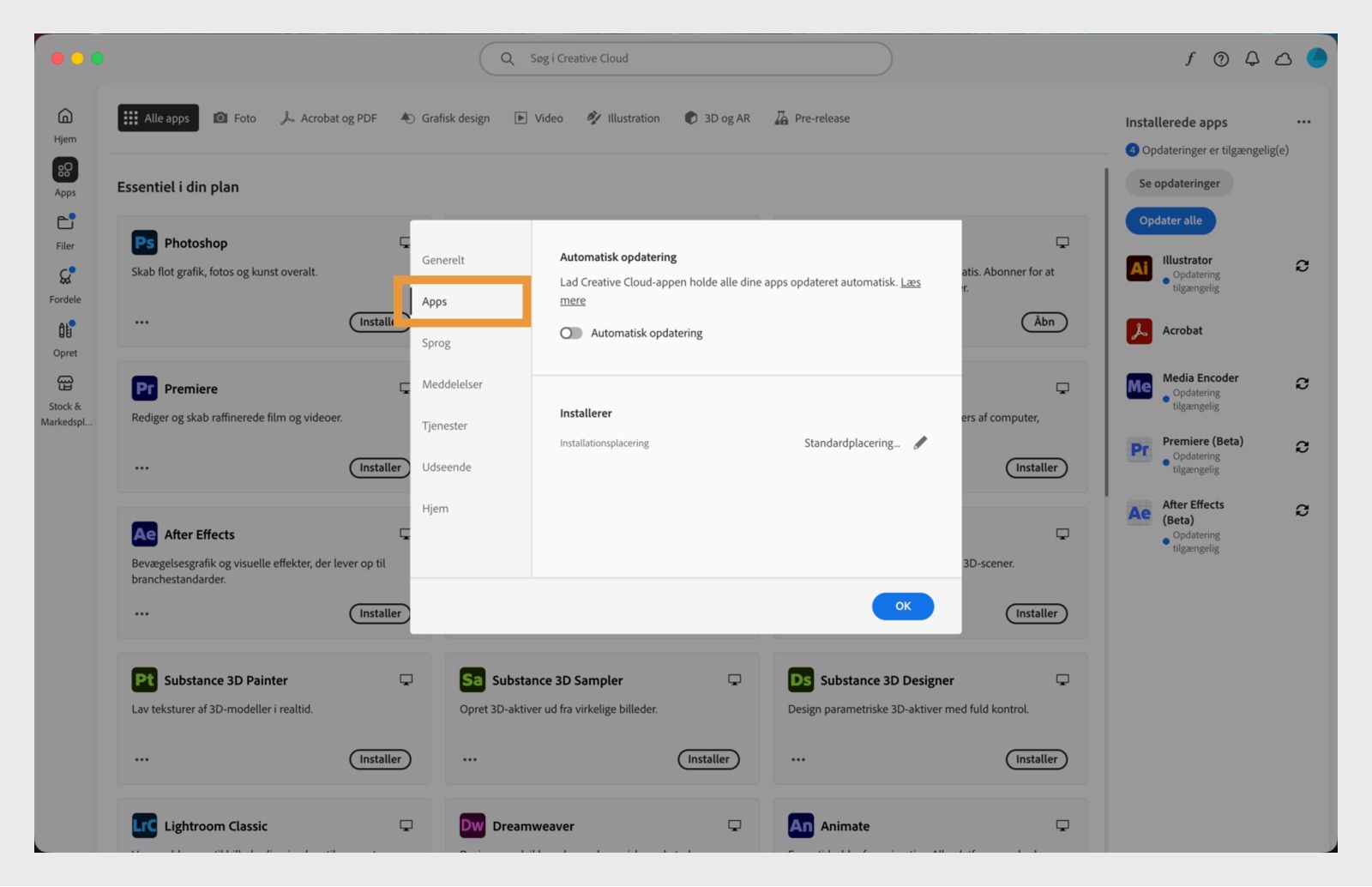Open more options on Premiere card

[141, 468]
